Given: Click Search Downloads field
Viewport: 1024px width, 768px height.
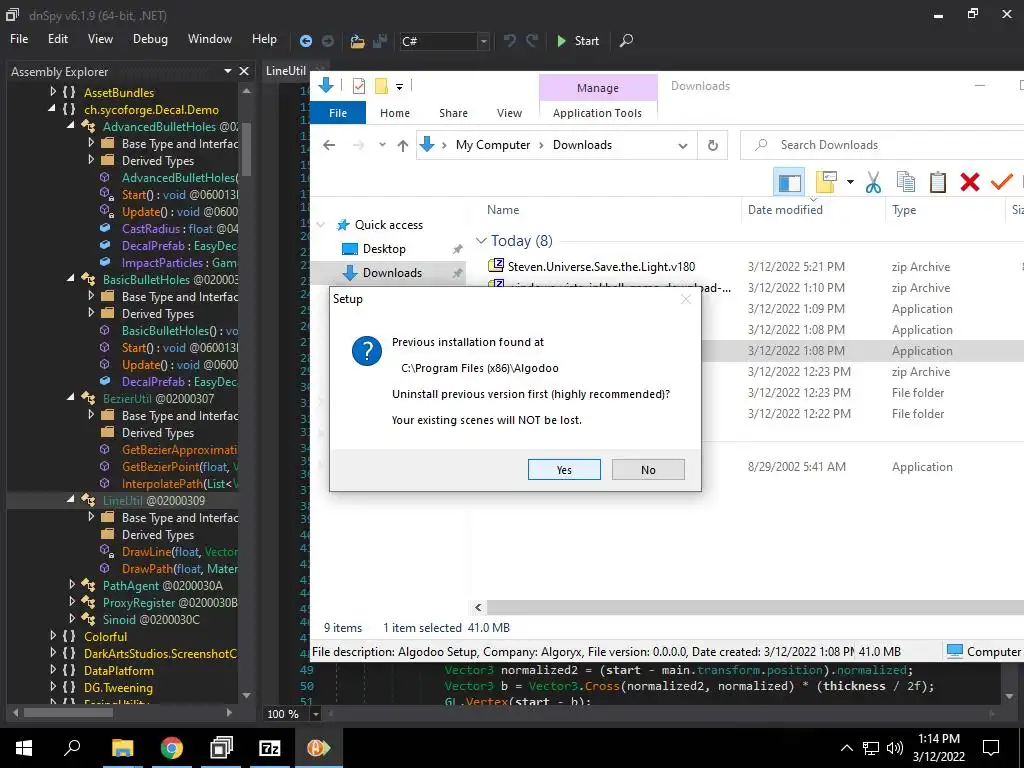Looking at the screenshot, I should 882,145.
